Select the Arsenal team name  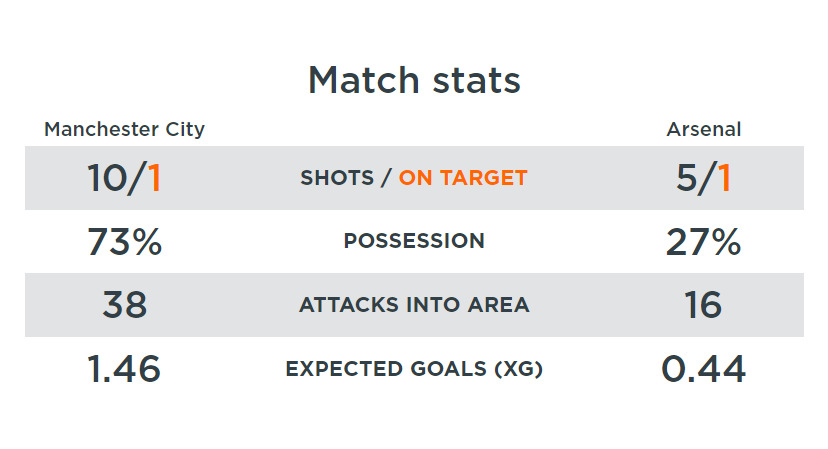coord(704,129)
